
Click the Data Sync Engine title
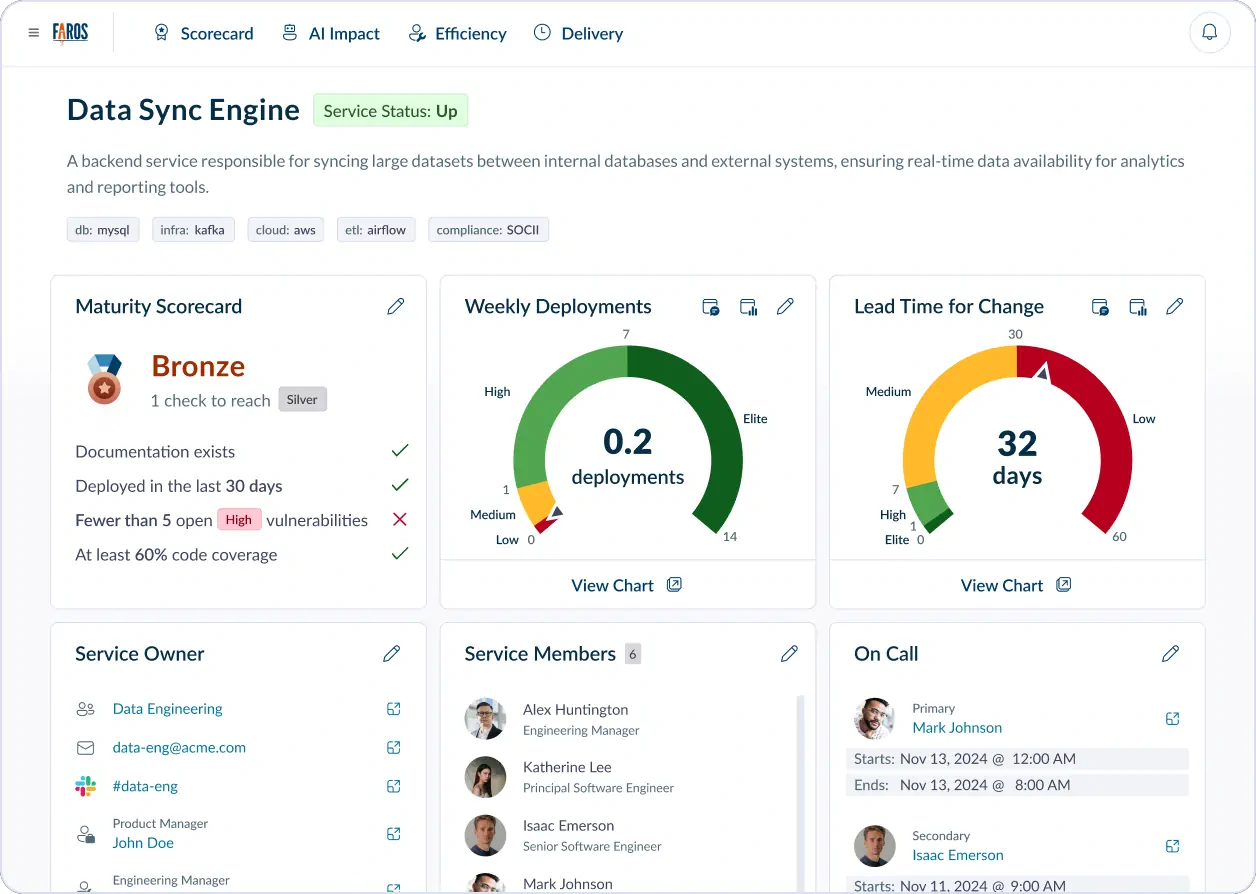(183, 110)
